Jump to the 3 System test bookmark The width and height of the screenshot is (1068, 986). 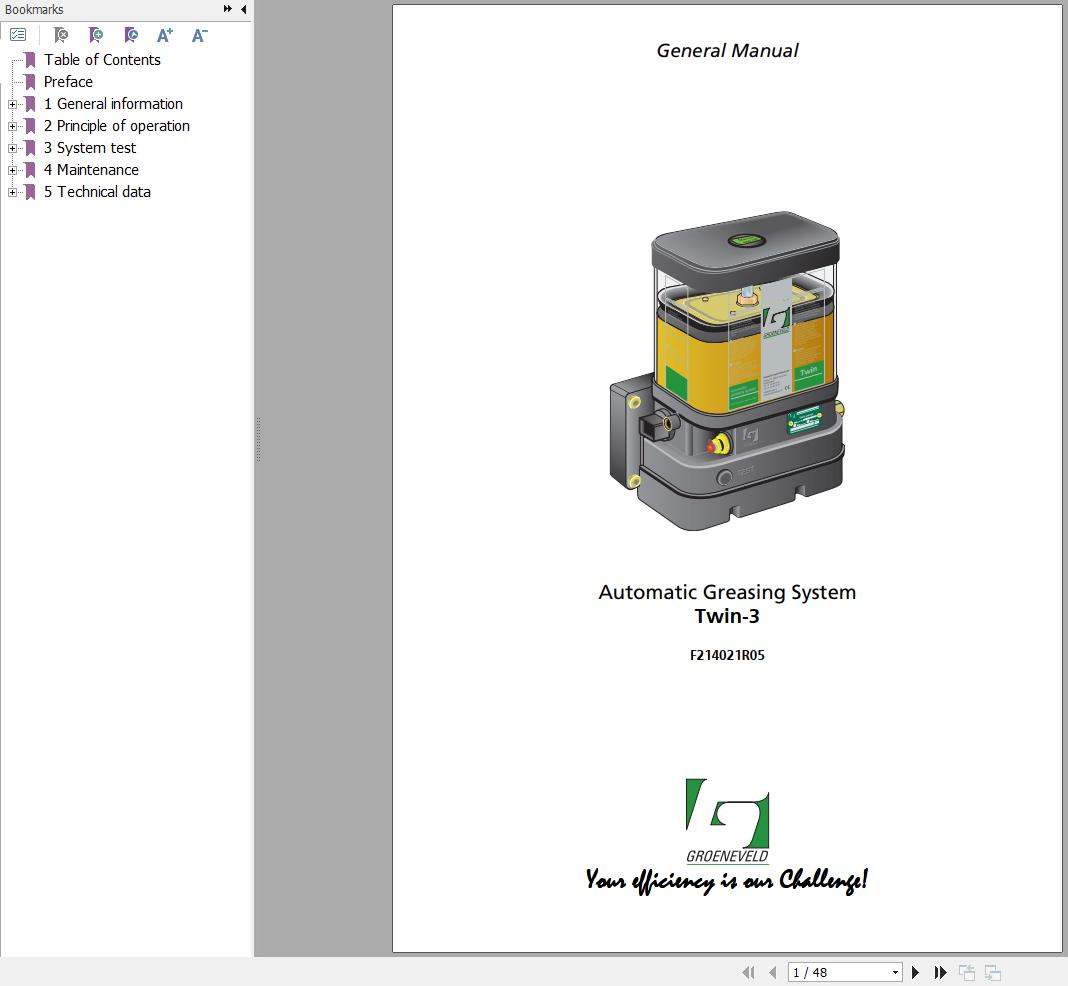pyautogui.click(x=89, y=148)
